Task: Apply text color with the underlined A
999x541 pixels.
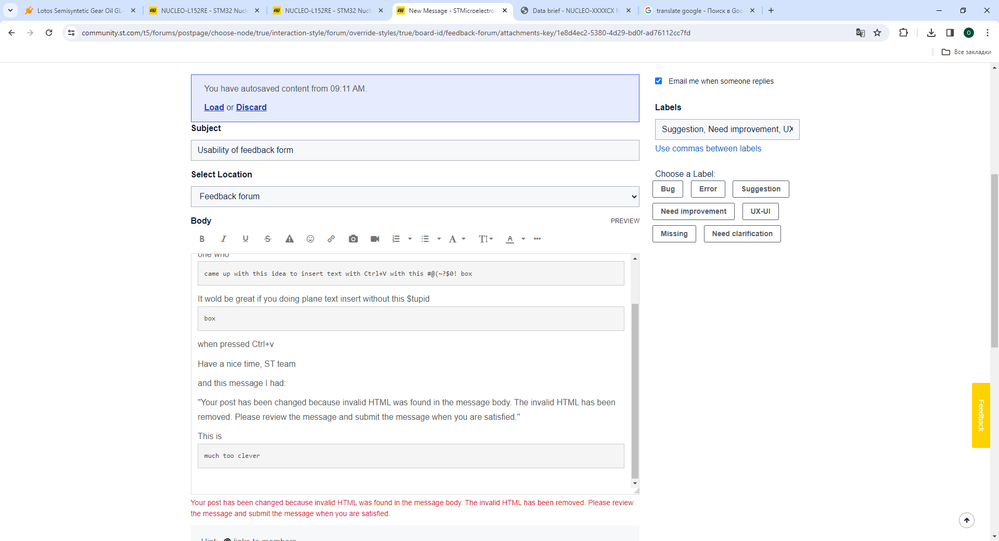Action: point(510,239)
